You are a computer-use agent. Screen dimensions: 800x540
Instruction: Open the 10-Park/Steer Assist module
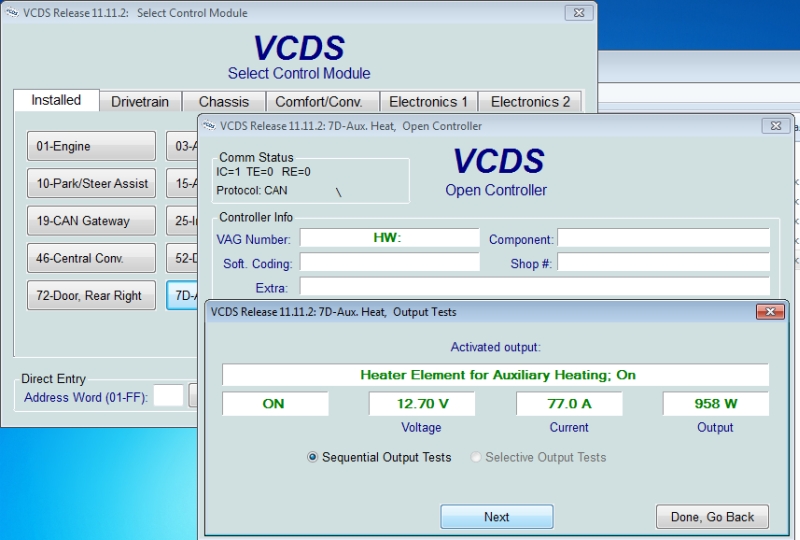point(91,183)
